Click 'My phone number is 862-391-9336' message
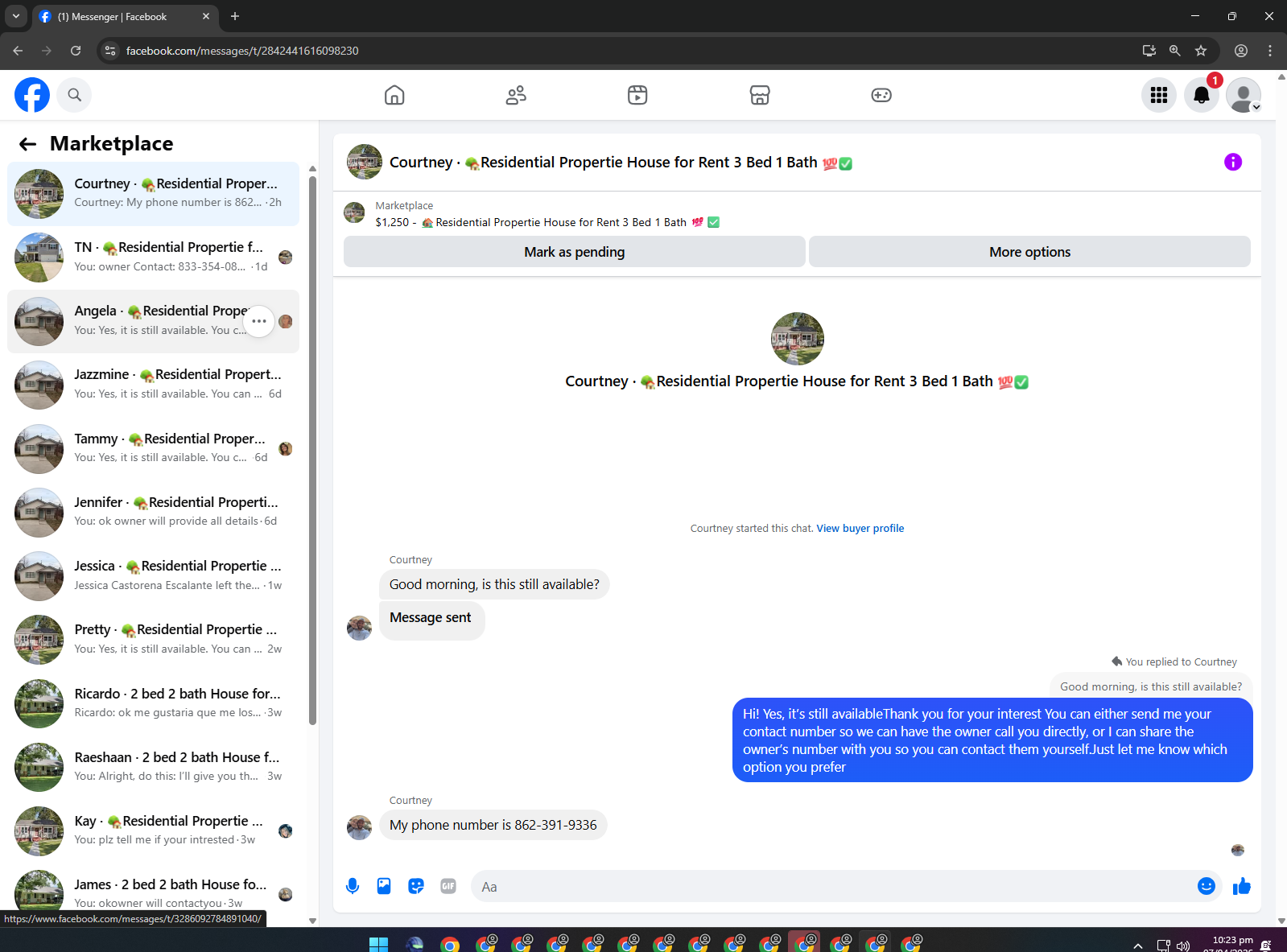This screenshot has height=952, width=1287. 493,825
